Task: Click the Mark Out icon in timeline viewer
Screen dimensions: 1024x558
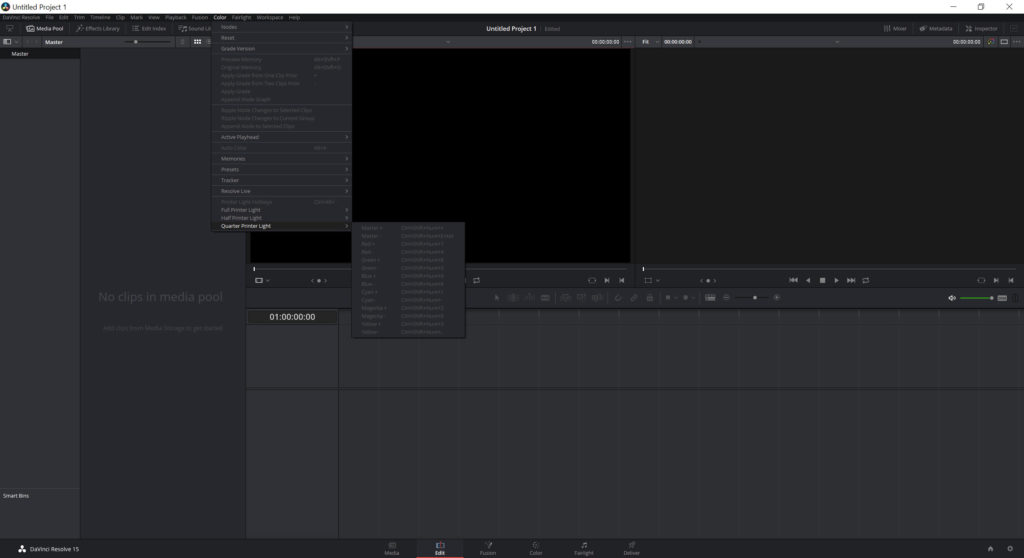Action: click(x=1011, y=280)
